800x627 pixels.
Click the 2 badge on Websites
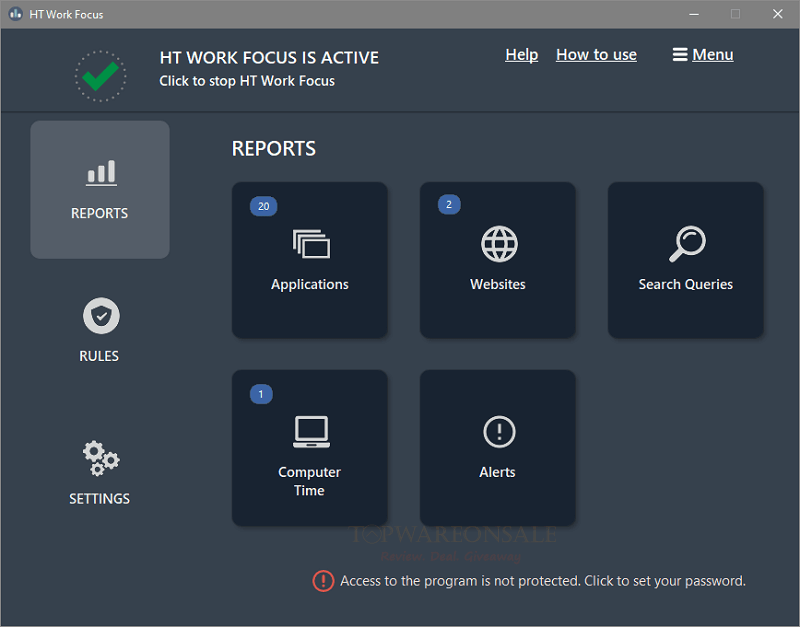(x=449, y=205)
